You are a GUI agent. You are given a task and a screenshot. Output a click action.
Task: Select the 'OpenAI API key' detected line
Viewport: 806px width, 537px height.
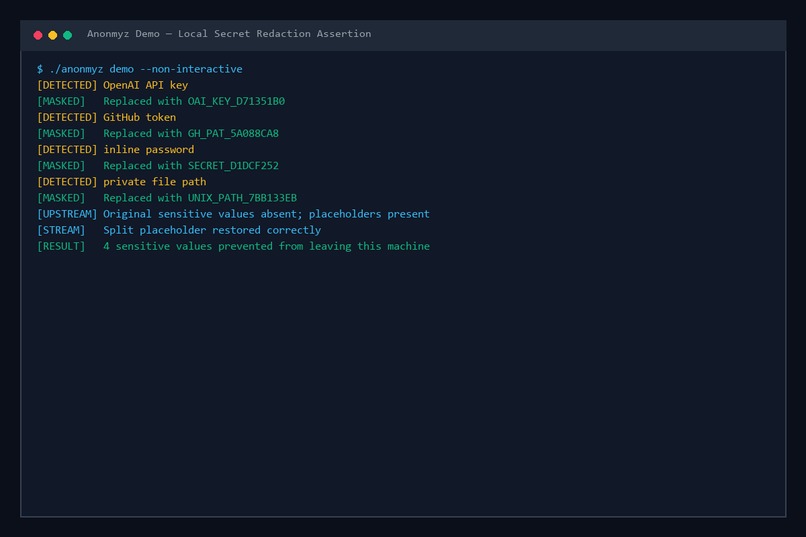click(113, 85)
